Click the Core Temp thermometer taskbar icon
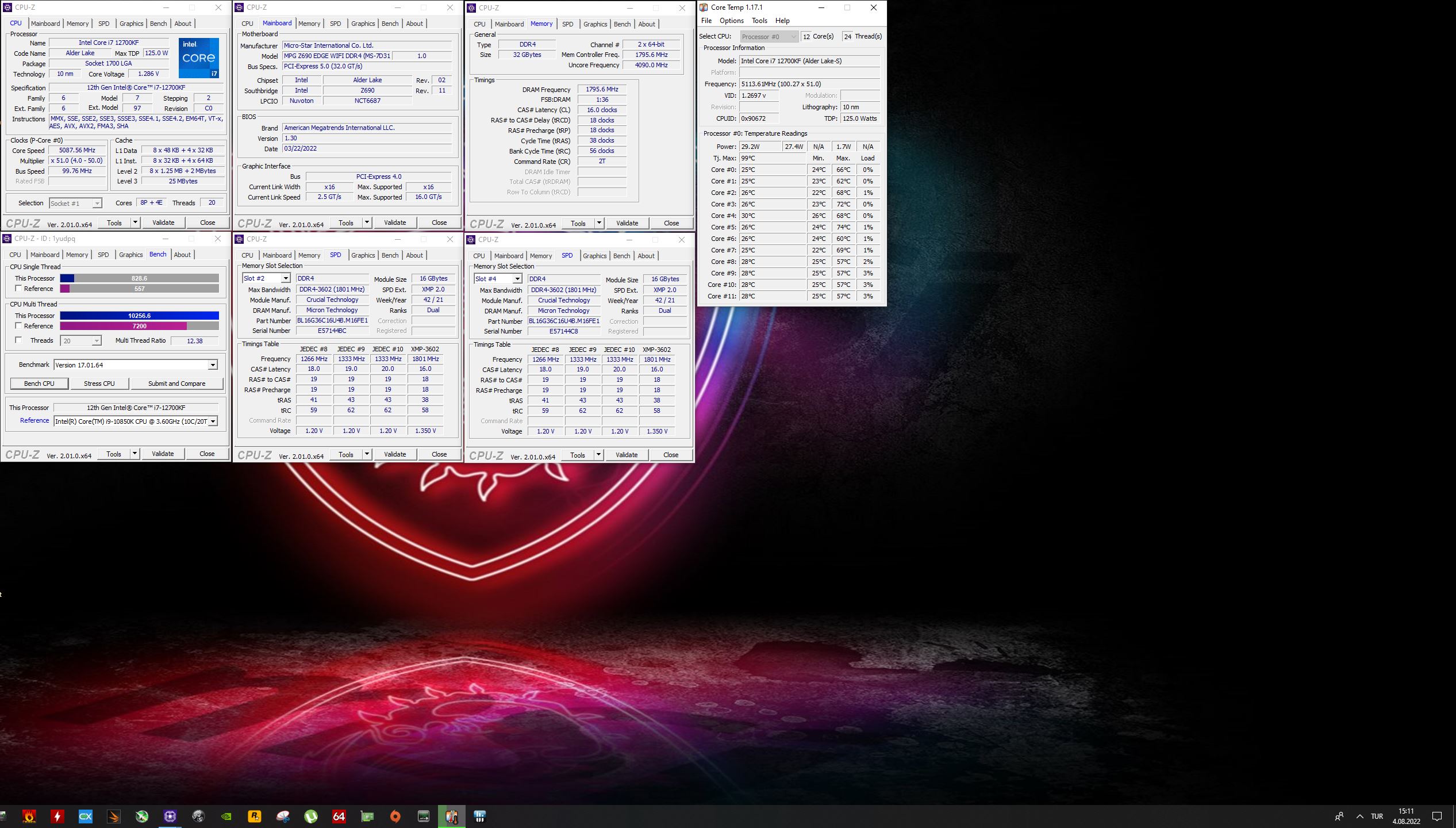1456x828 pixels. 452,816
